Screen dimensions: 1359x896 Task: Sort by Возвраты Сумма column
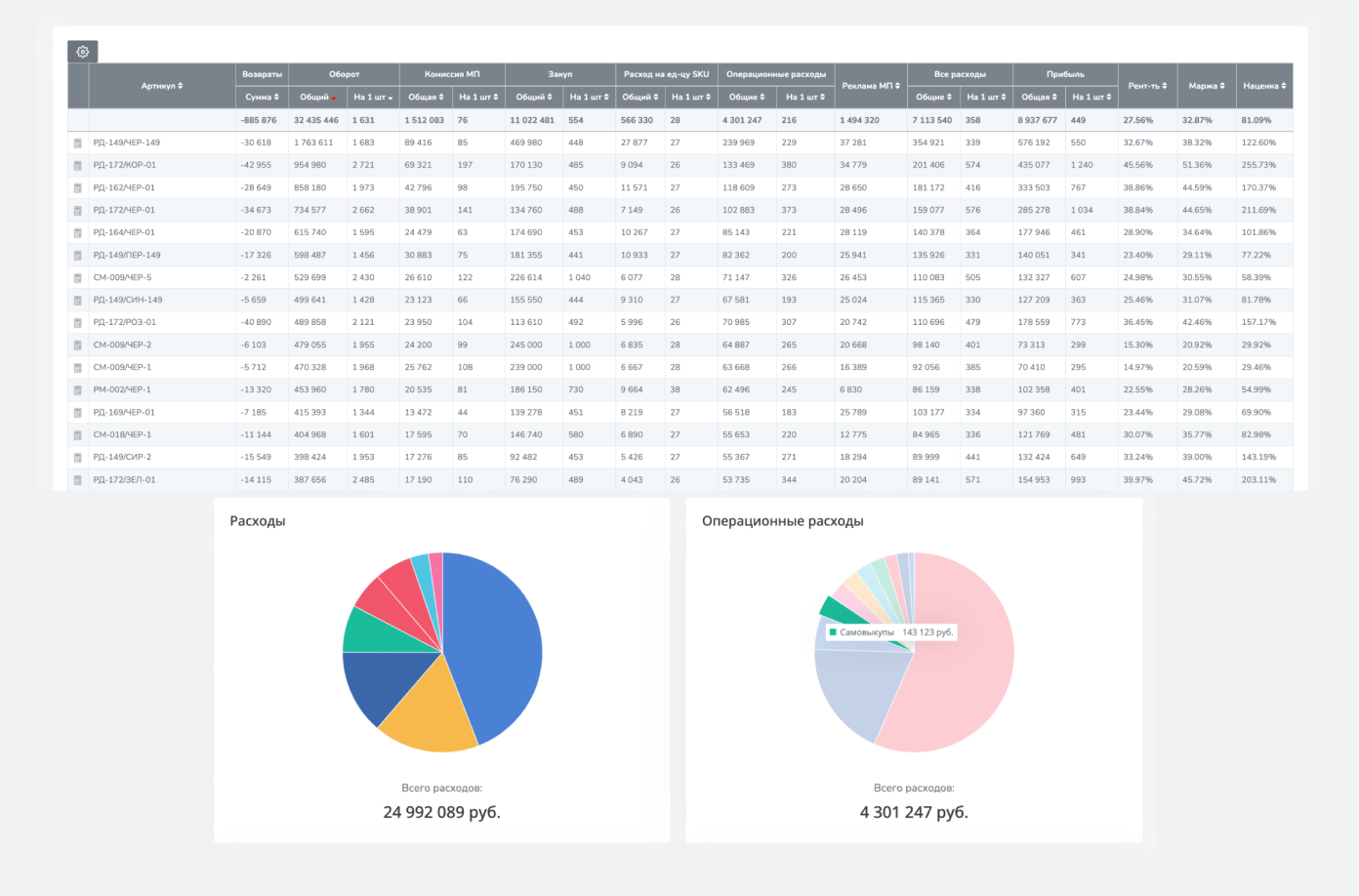click(x=262, y=97)
